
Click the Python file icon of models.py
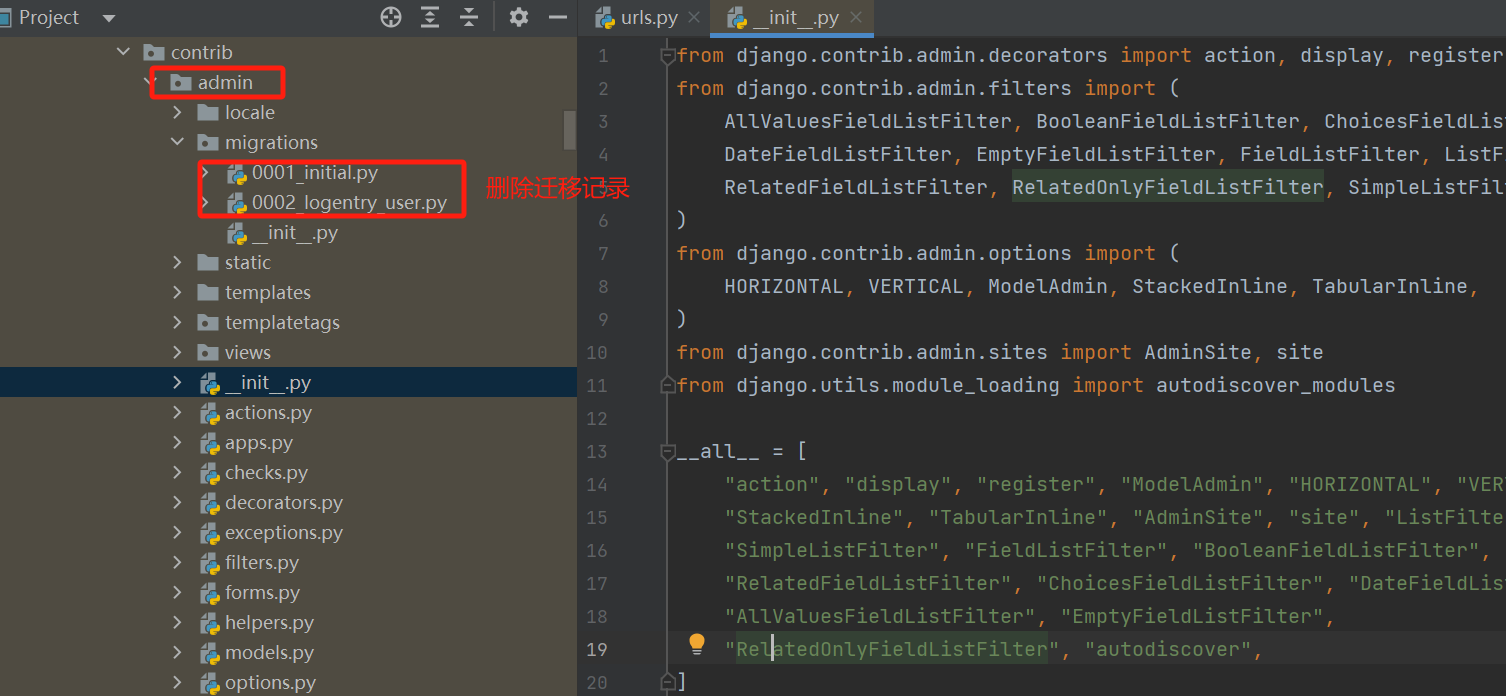pyautogui.click(x=209, y=652)
